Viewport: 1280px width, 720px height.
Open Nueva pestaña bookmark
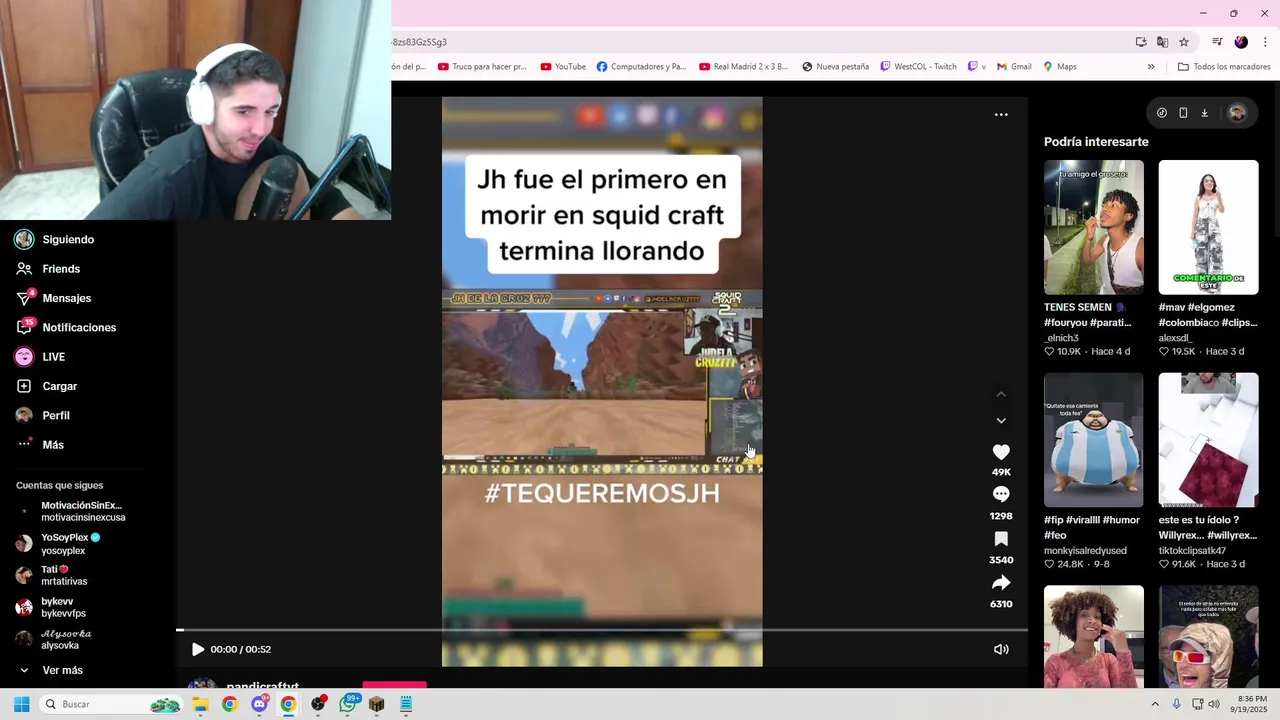(x=835, y=67)
